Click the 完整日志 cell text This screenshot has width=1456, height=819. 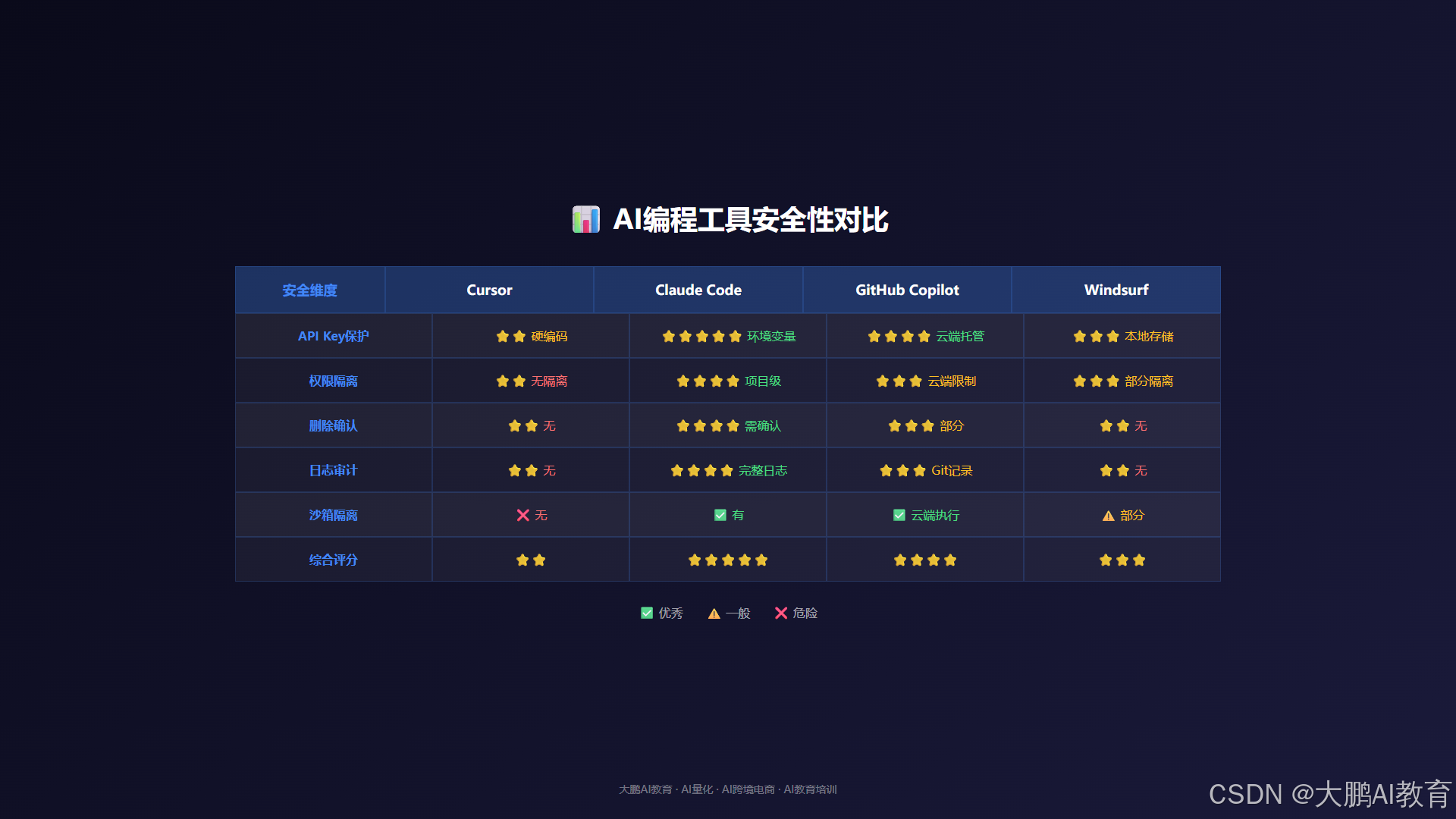coord(763,471)
